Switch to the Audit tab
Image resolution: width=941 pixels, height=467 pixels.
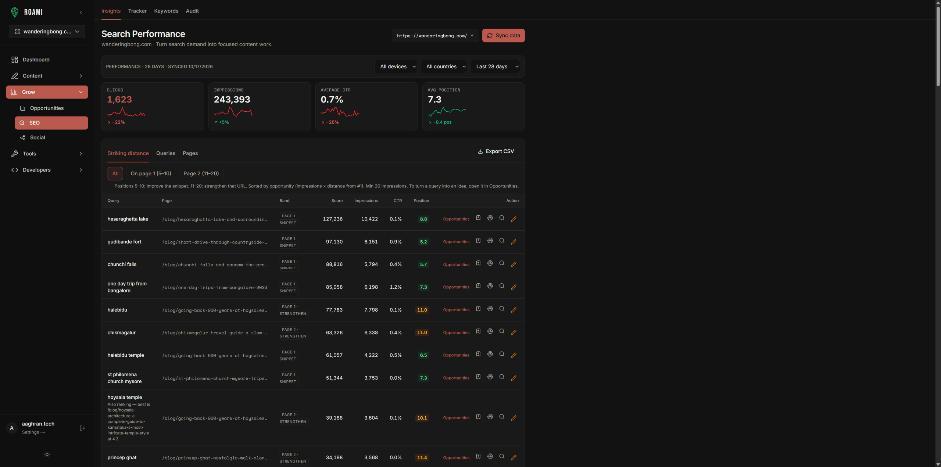[192, 11]
